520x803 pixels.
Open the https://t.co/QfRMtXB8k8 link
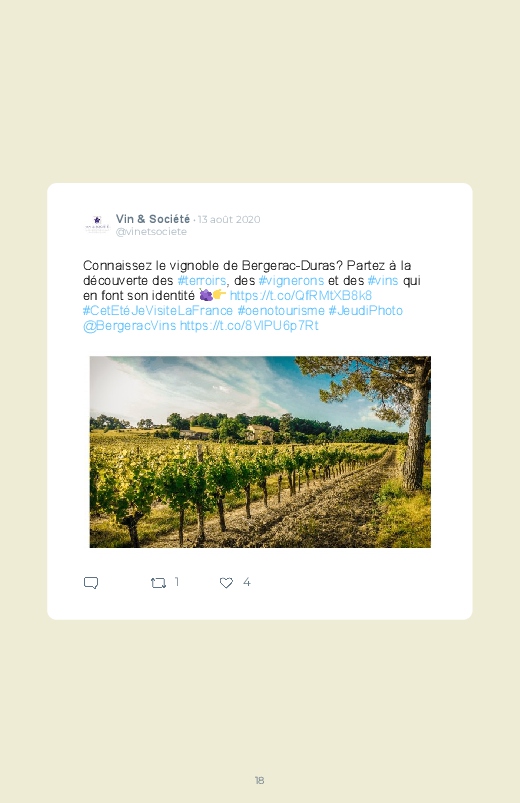coord(301,295)
